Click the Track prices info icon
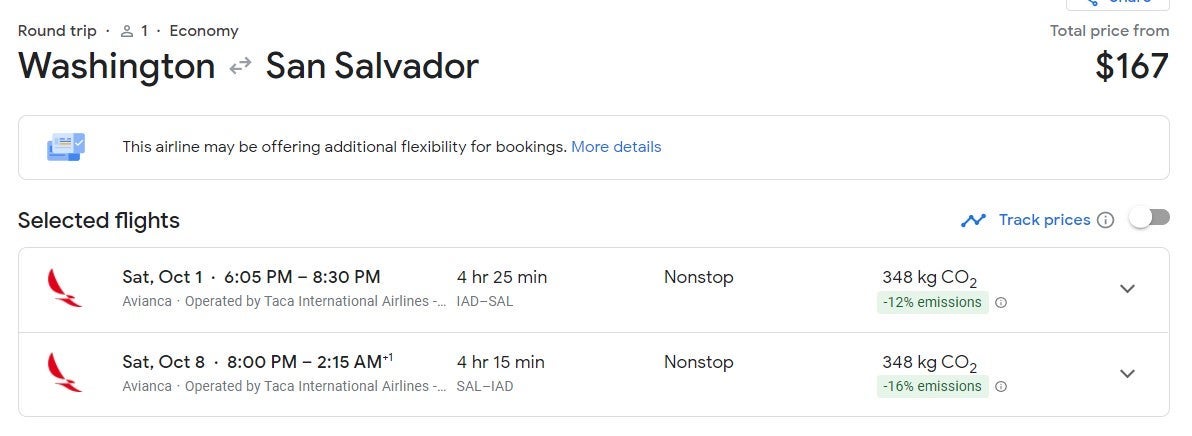The width and height of the screenshot is (1192, 436). 1105,220
